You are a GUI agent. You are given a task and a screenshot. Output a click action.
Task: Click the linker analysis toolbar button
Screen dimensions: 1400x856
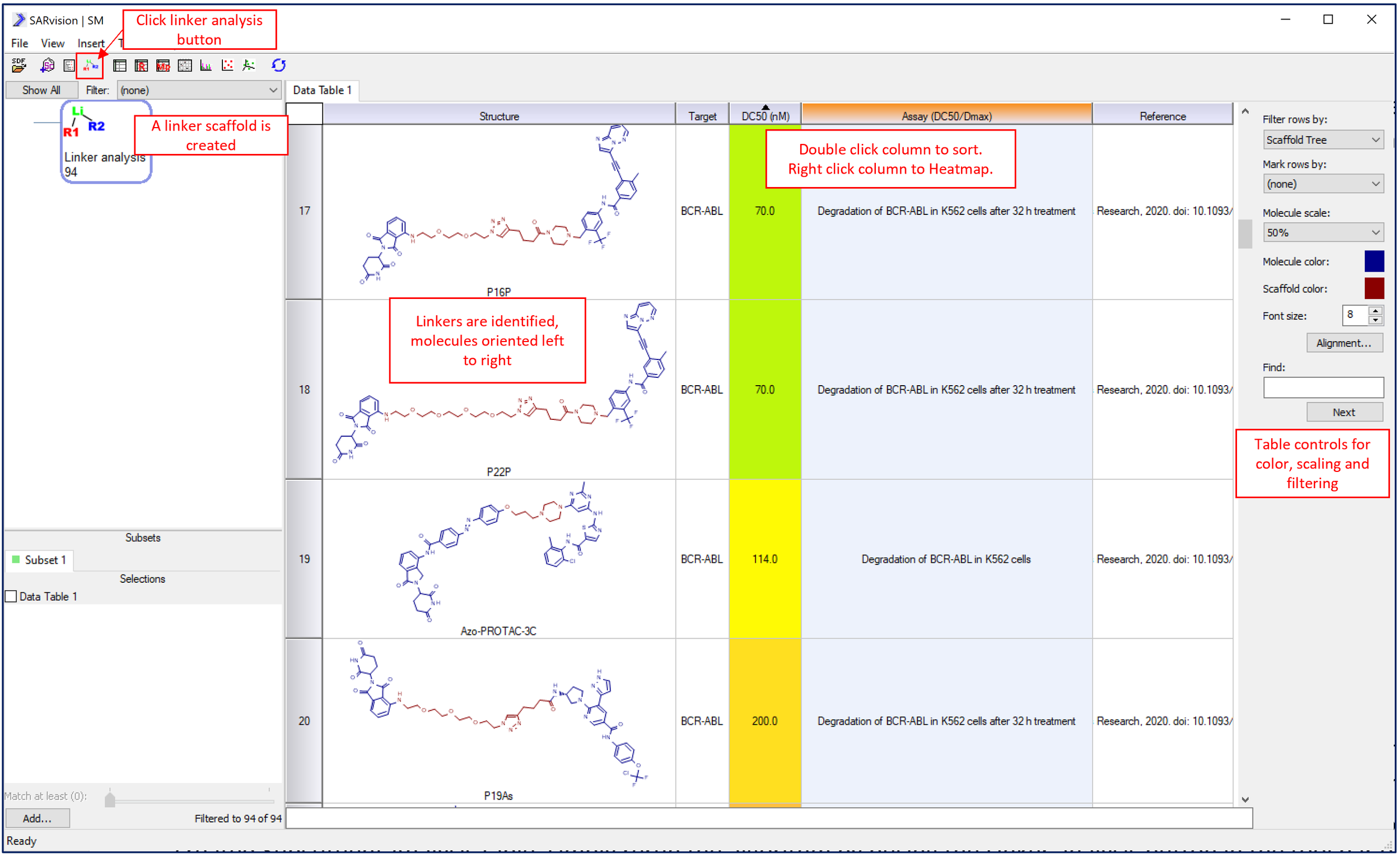[x=90, y=66]
